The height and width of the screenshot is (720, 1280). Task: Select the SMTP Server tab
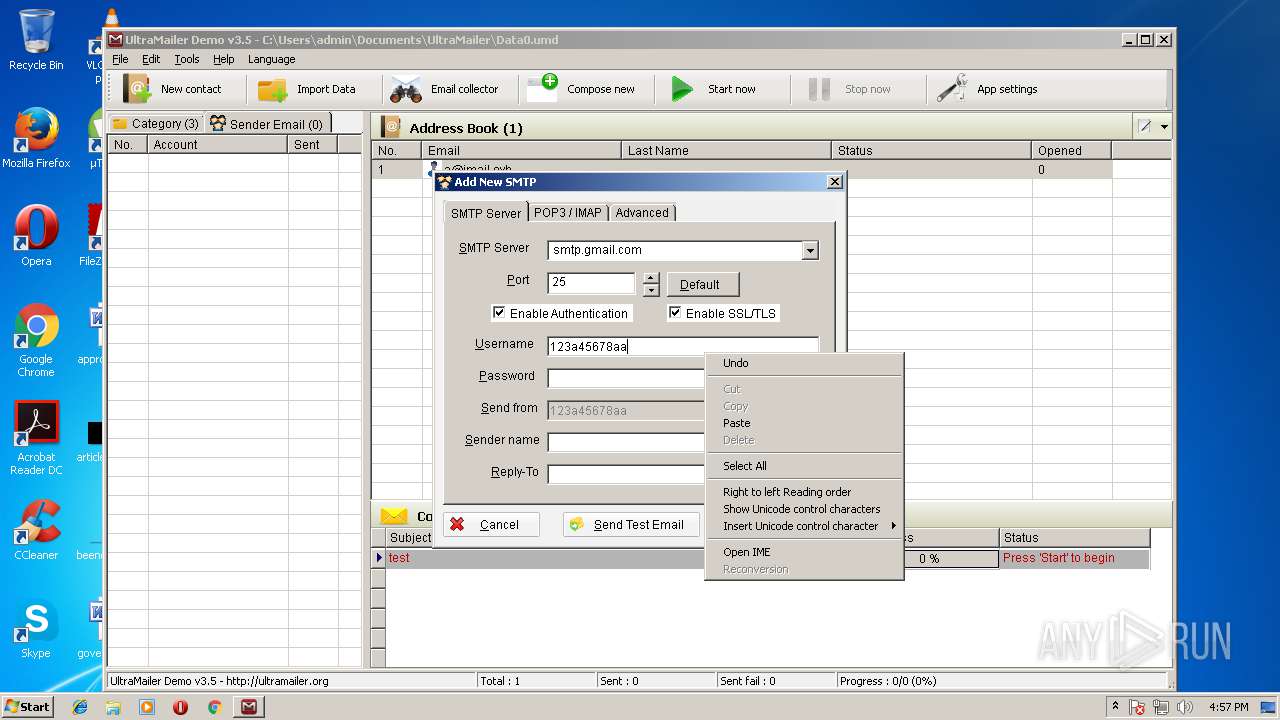tap(486, 213)
